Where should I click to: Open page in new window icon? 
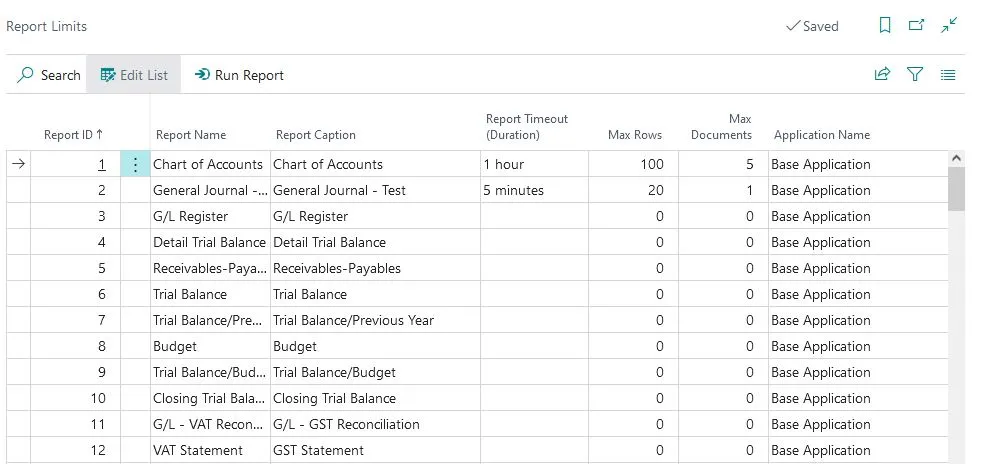click(x=916, y=25)
